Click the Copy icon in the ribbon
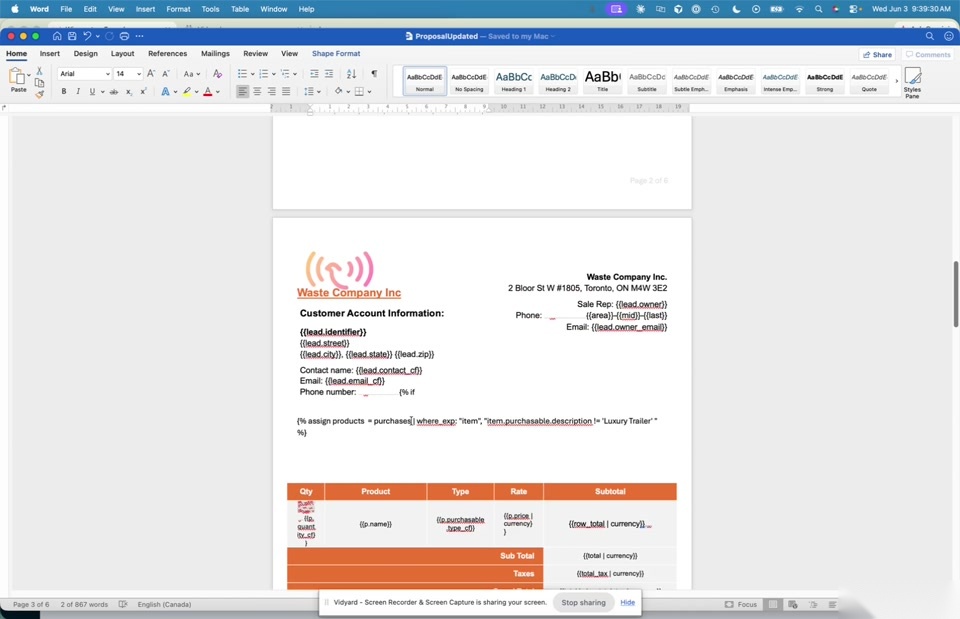Screen dimensions: 960x619 tap(40, 83)
